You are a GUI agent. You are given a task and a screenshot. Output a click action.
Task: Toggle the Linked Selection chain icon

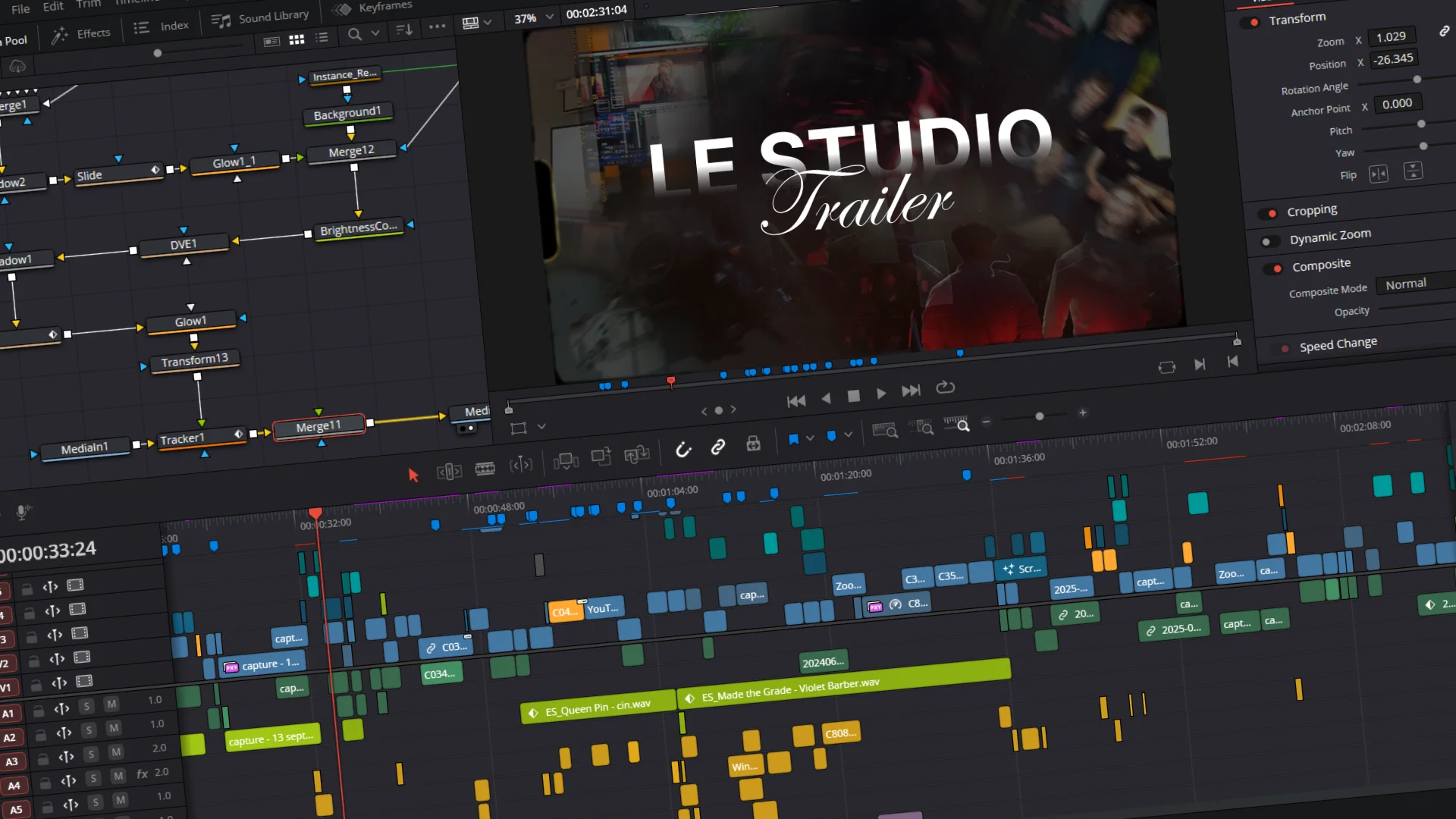click(x=717, y=447)
